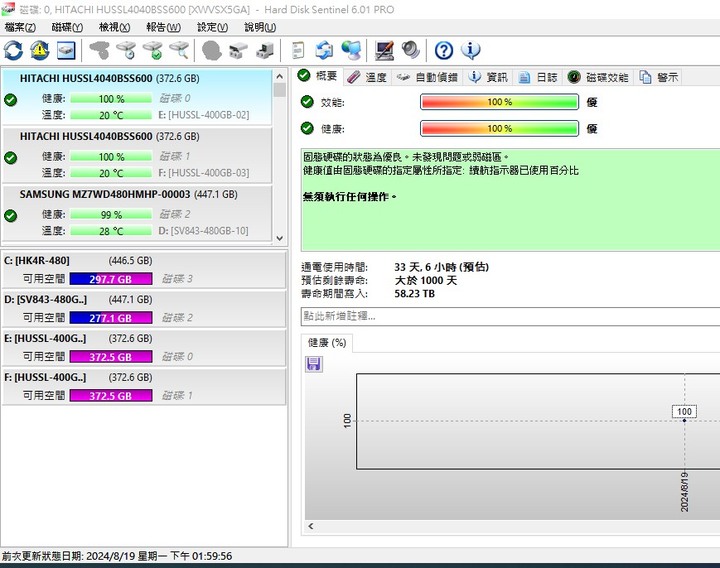Open the 檔案 menu

(20, 28)
